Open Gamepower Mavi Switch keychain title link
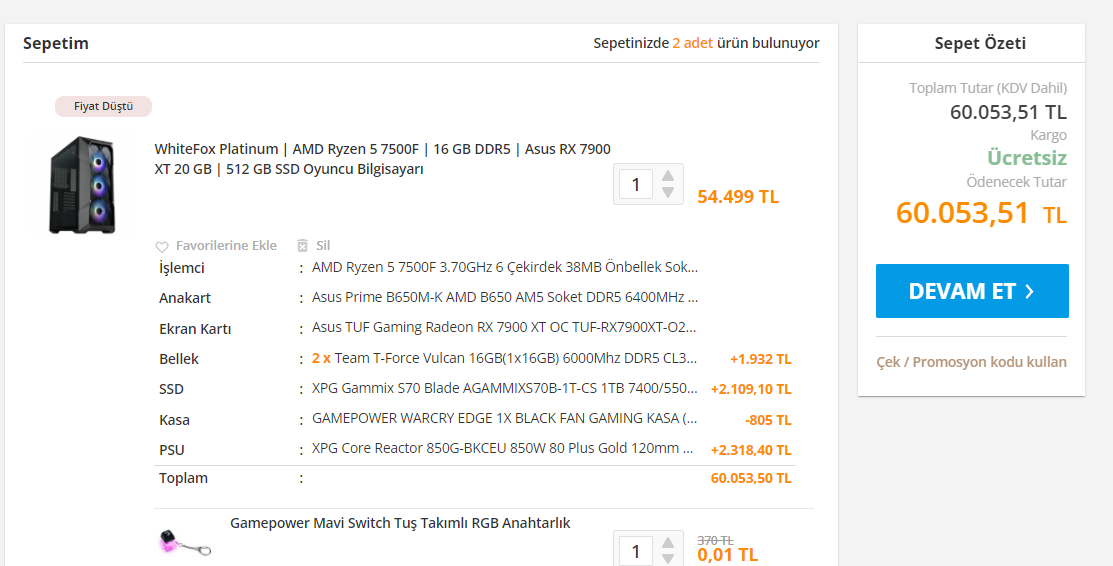 400,523
